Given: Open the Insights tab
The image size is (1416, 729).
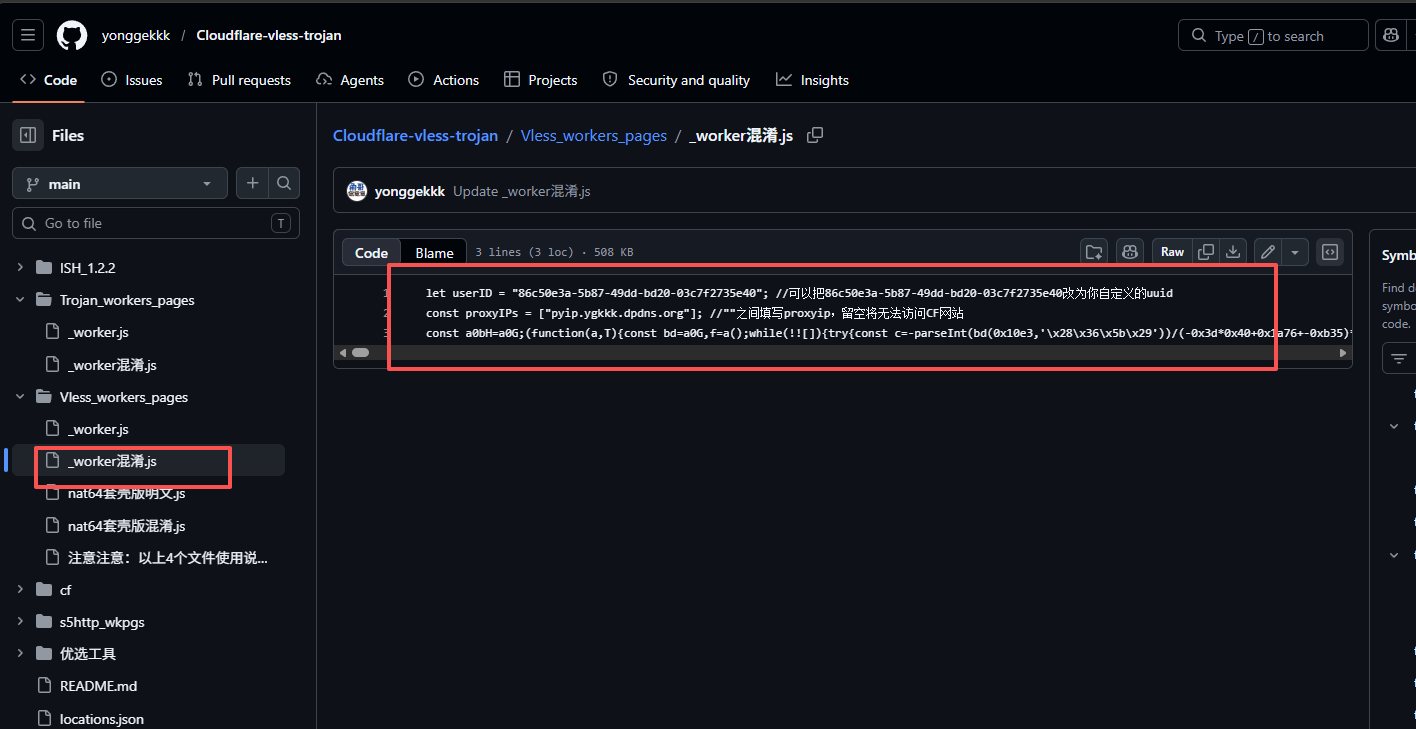Looking at the screenshot, I should point(812,80).
